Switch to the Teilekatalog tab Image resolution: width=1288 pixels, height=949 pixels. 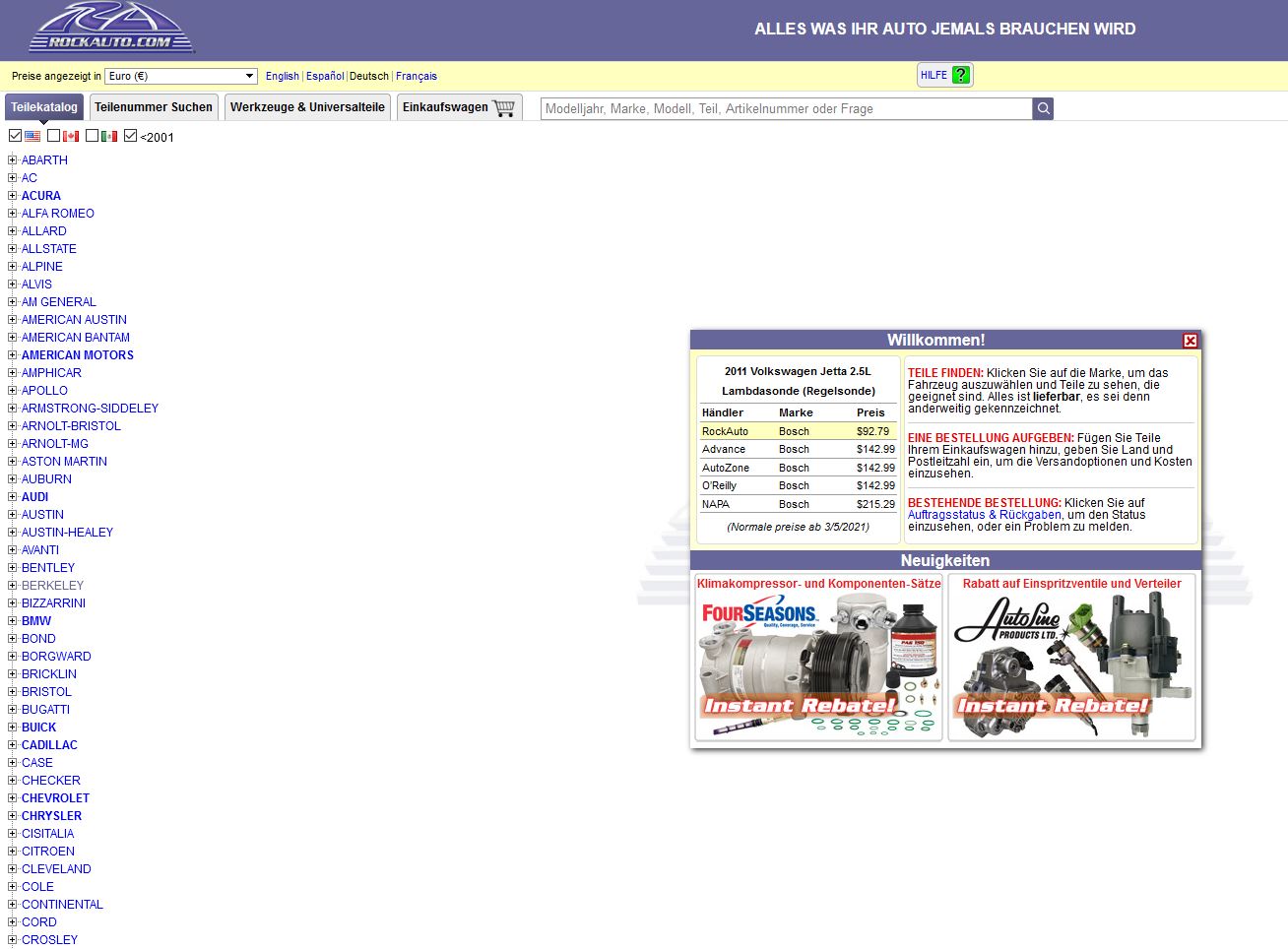[44, 107]
